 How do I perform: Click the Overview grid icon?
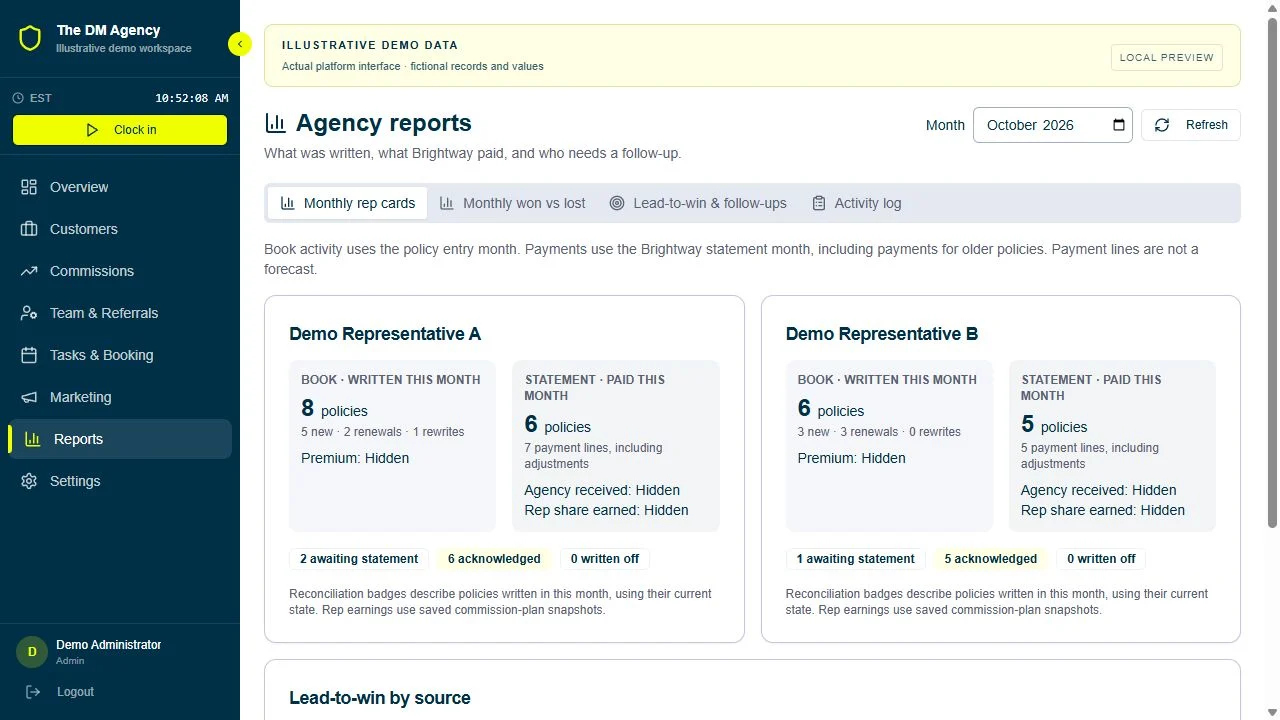coord(29,187)
